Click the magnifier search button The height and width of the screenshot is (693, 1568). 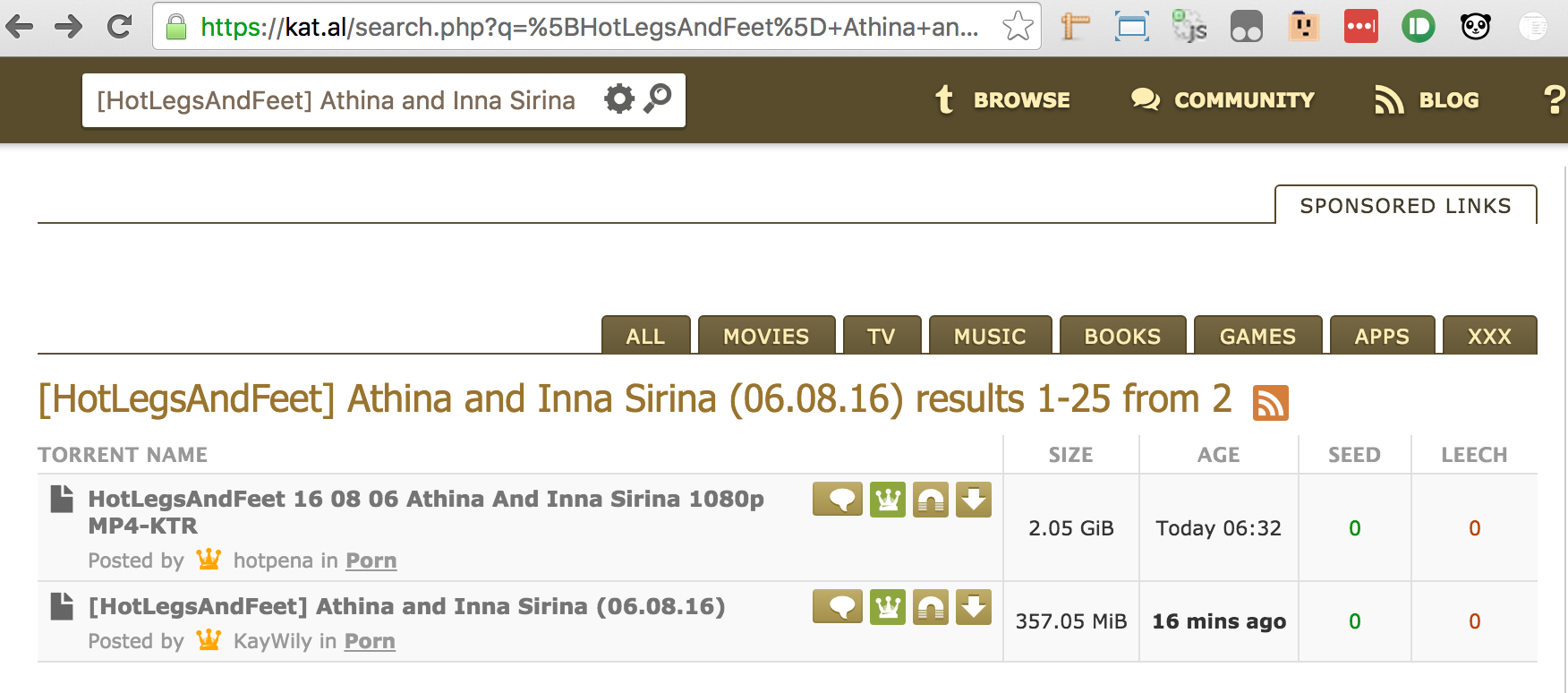click(x=658, y=98)
